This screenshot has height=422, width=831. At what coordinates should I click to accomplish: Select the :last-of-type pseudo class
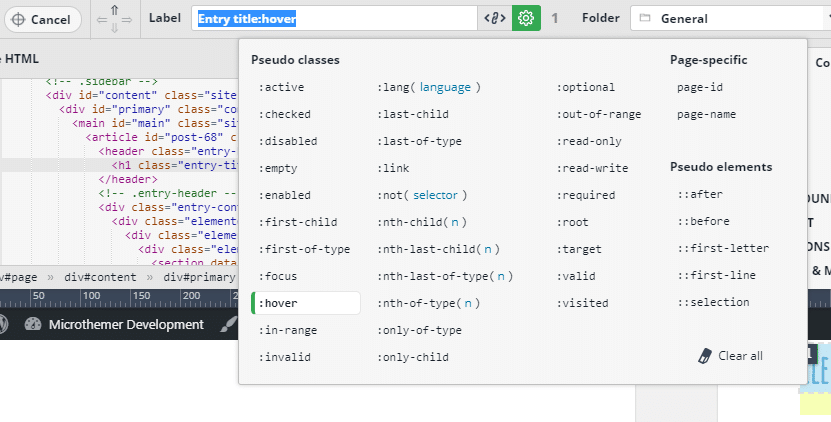[x=419, y=142]
